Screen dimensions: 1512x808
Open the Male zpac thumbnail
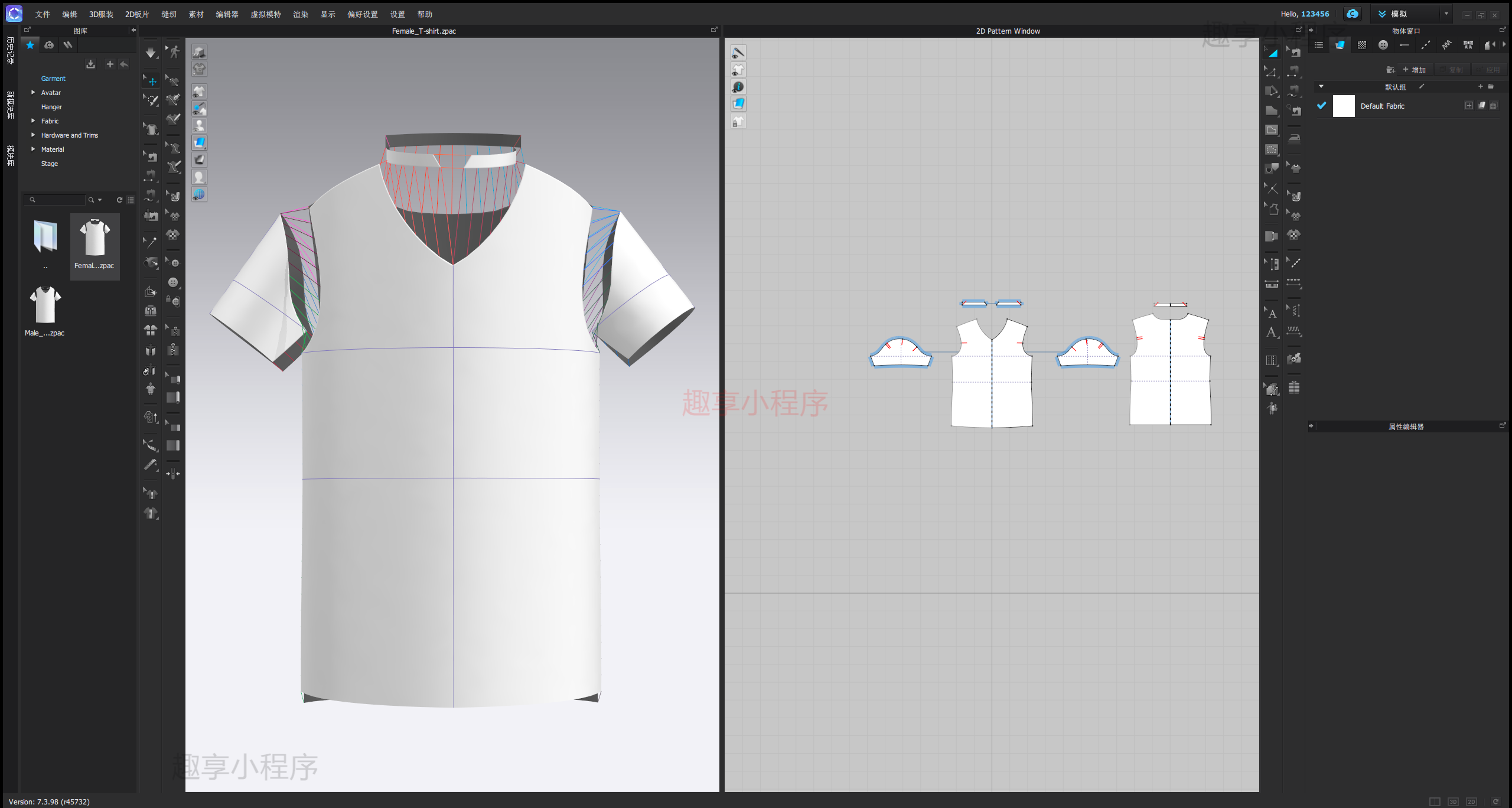pyautogui.click(x=45, y=311)
